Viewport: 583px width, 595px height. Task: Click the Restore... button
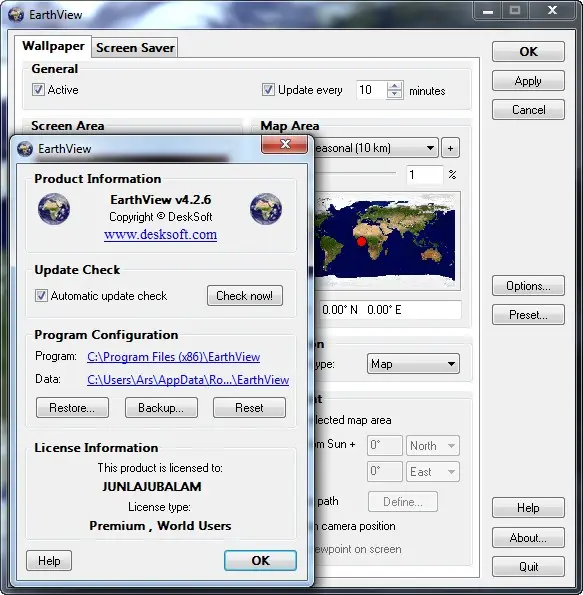pyautogui.click(x=72, y=408)
